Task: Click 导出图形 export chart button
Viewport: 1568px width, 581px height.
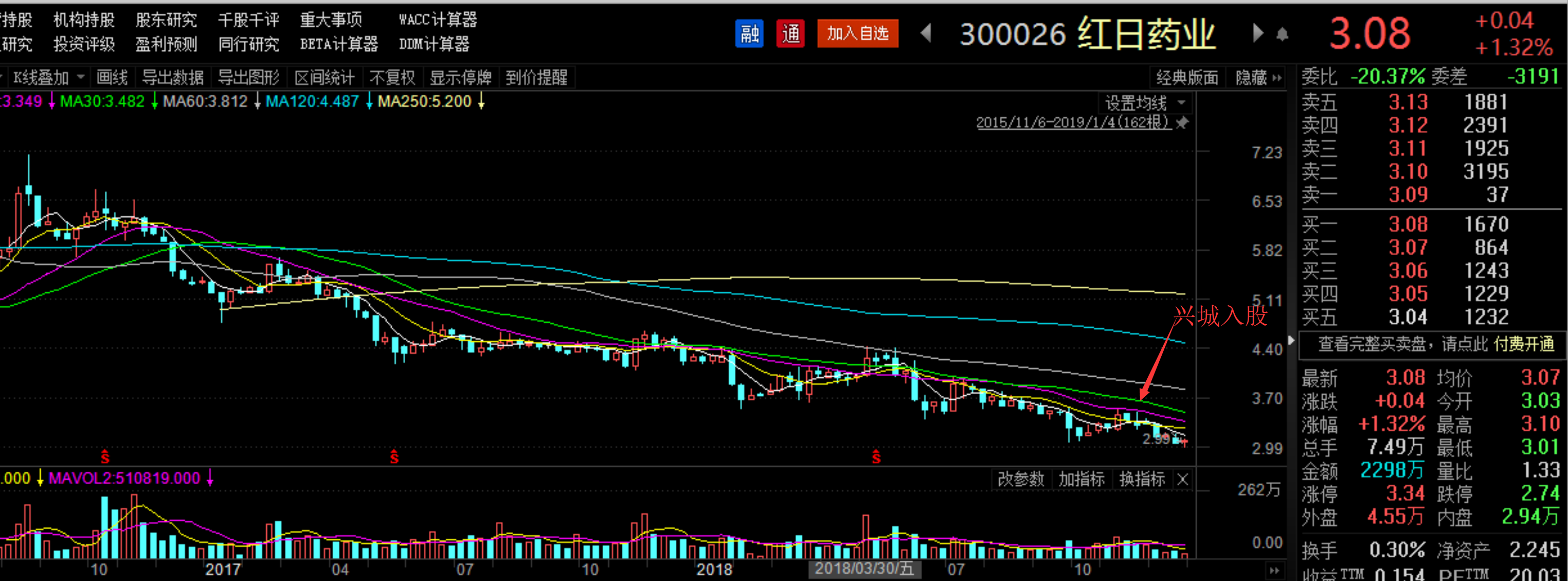Action: 248,78
